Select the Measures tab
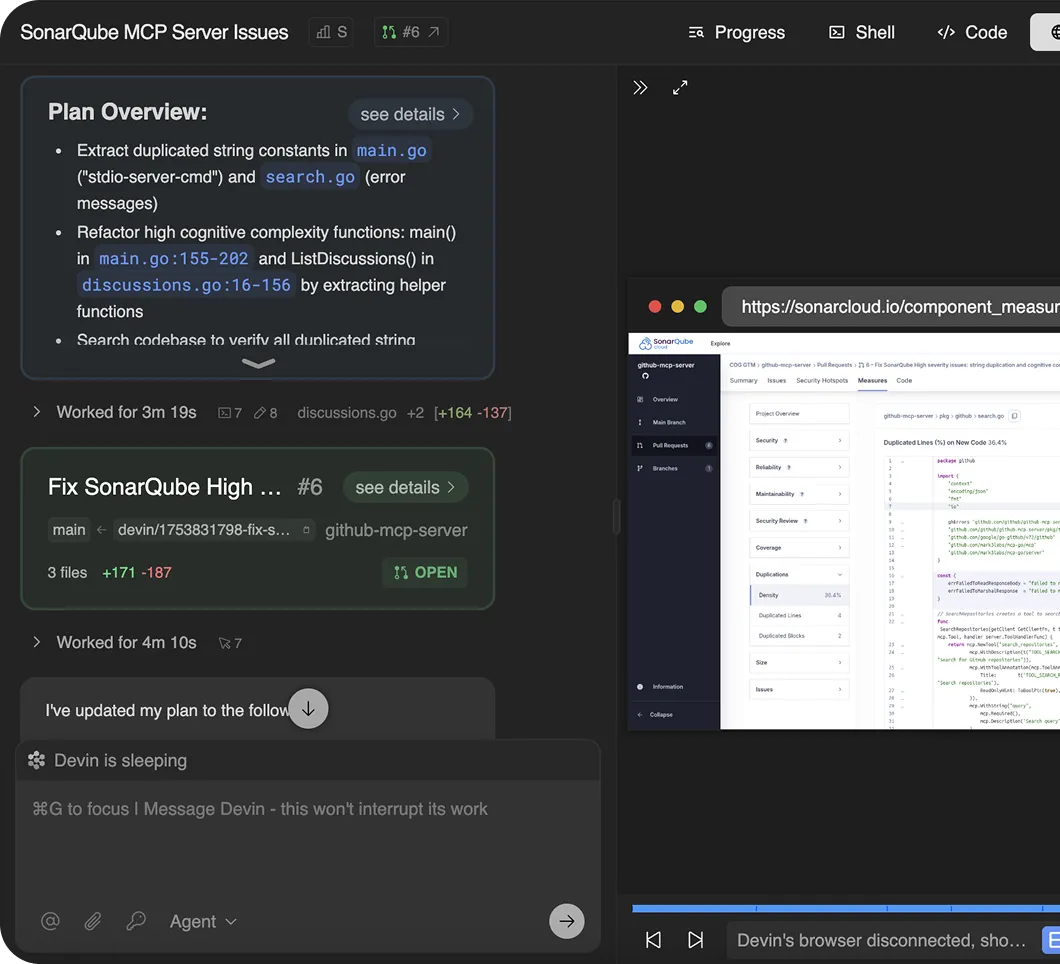Viewport: 1060px width, 964px height. (x=872, y=381)
